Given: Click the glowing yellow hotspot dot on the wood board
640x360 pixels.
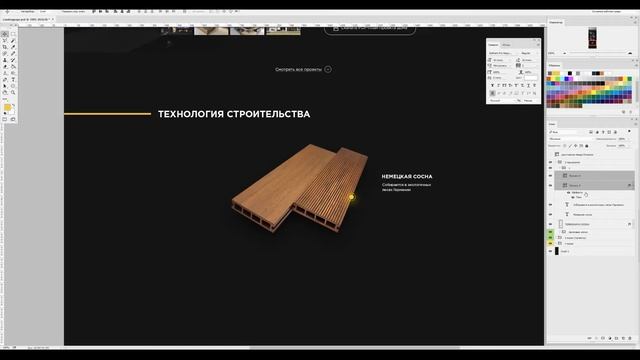Looking at the screenshot, I should point(351,197).
